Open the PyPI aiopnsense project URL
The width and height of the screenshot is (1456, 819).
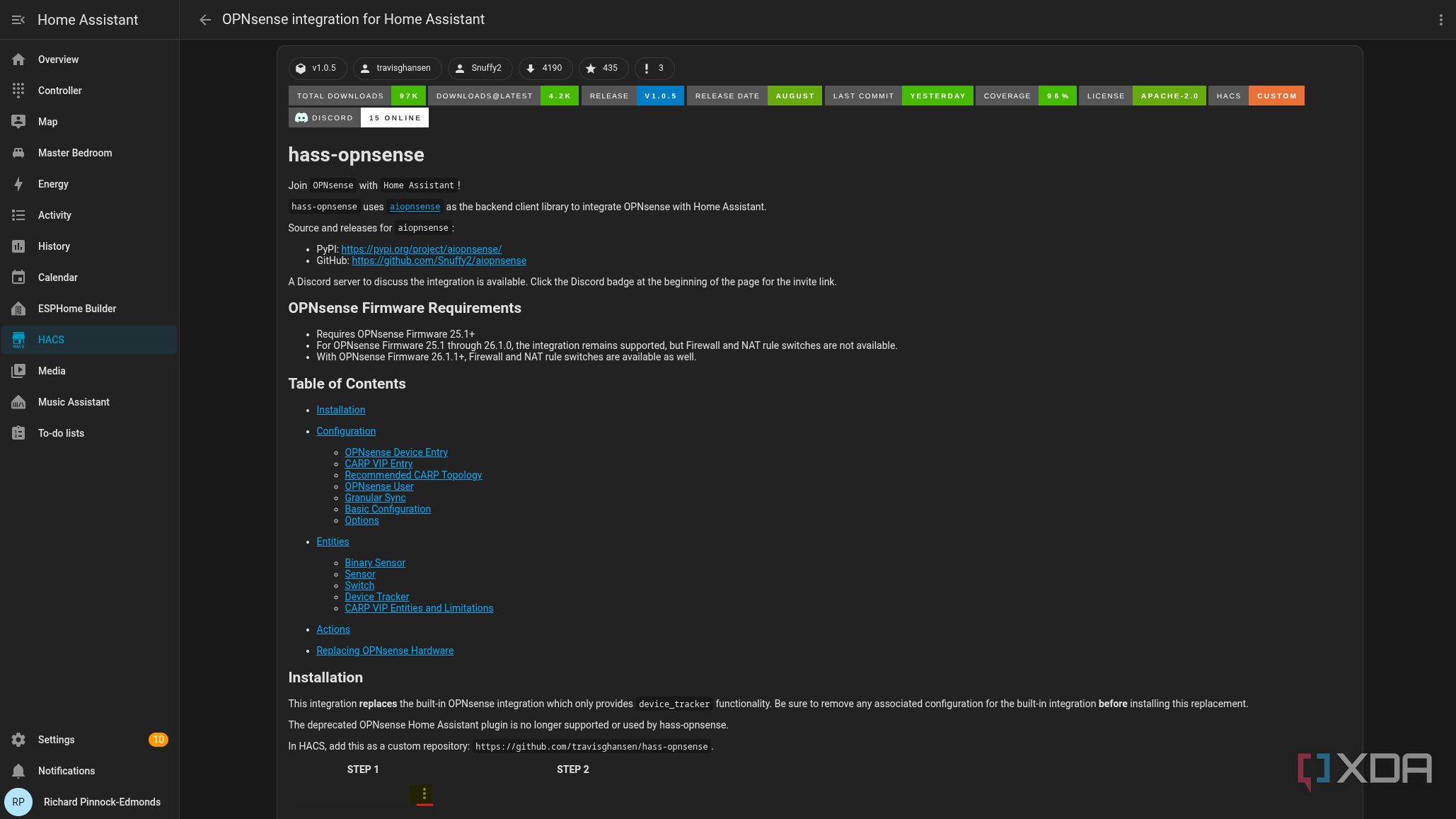tap(422, 249)
